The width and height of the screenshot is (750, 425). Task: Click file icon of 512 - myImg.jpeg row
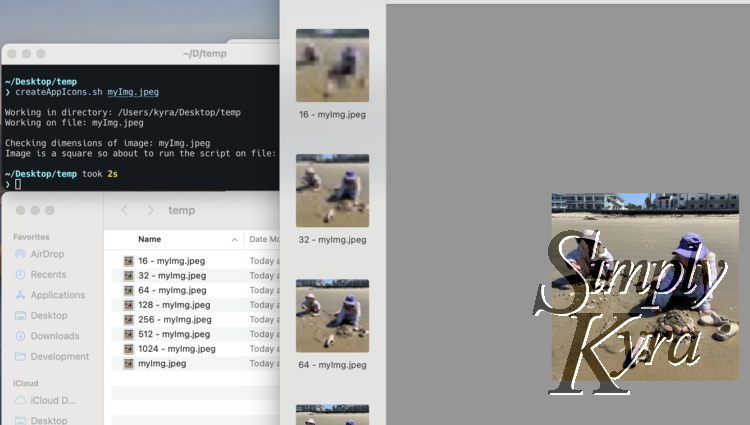(129, 334)
